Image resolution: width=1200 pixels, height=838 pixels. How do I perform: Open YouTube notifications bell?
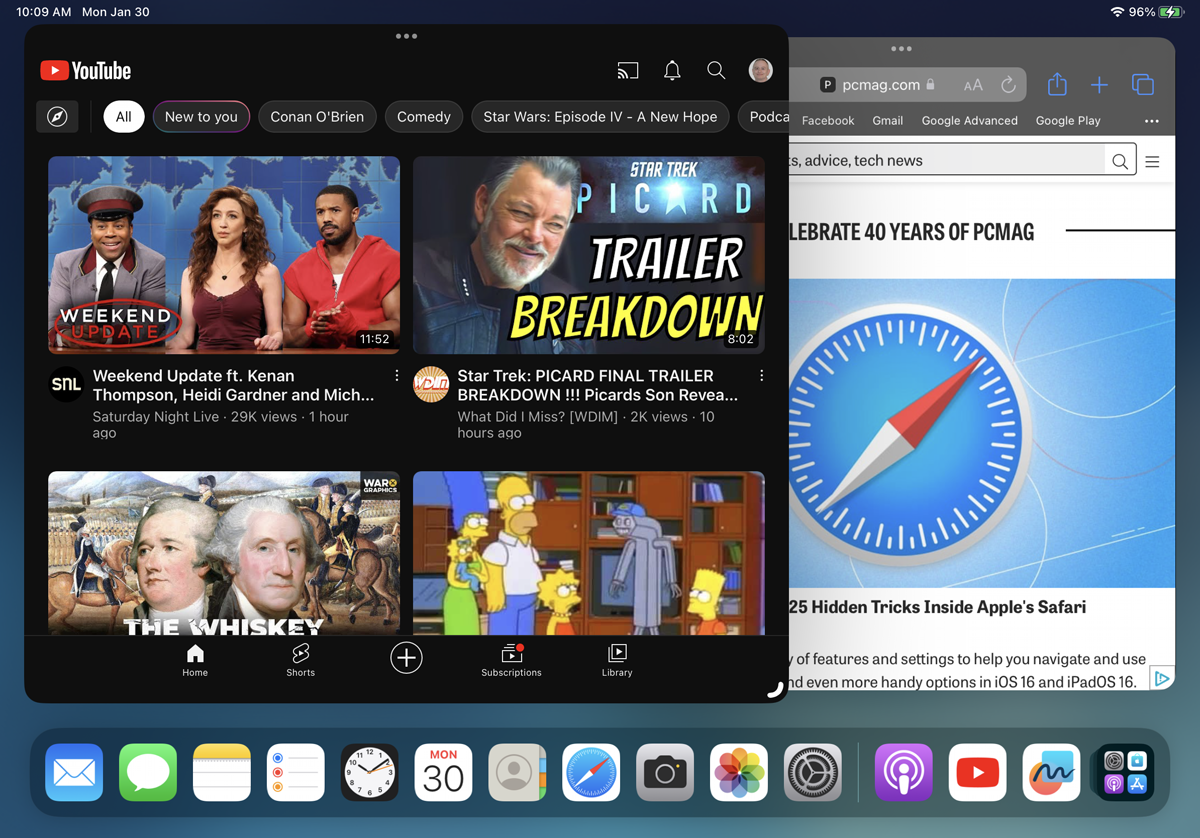(x=672, y=70)
